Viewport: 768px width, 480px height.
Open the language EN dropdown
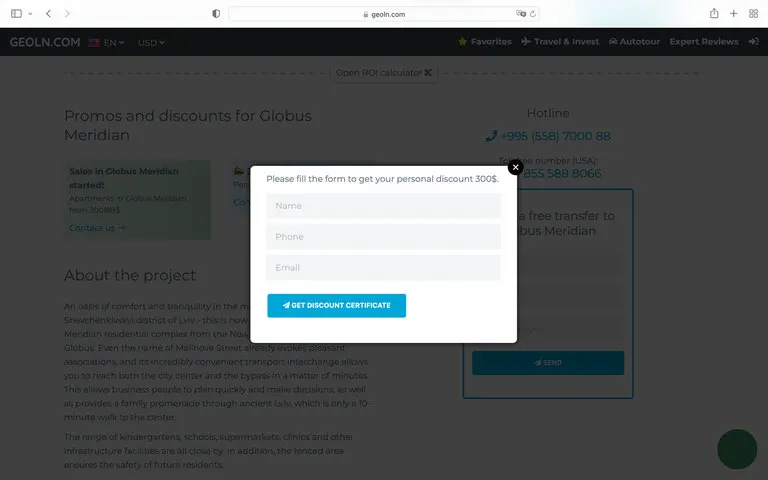(107, 42)
